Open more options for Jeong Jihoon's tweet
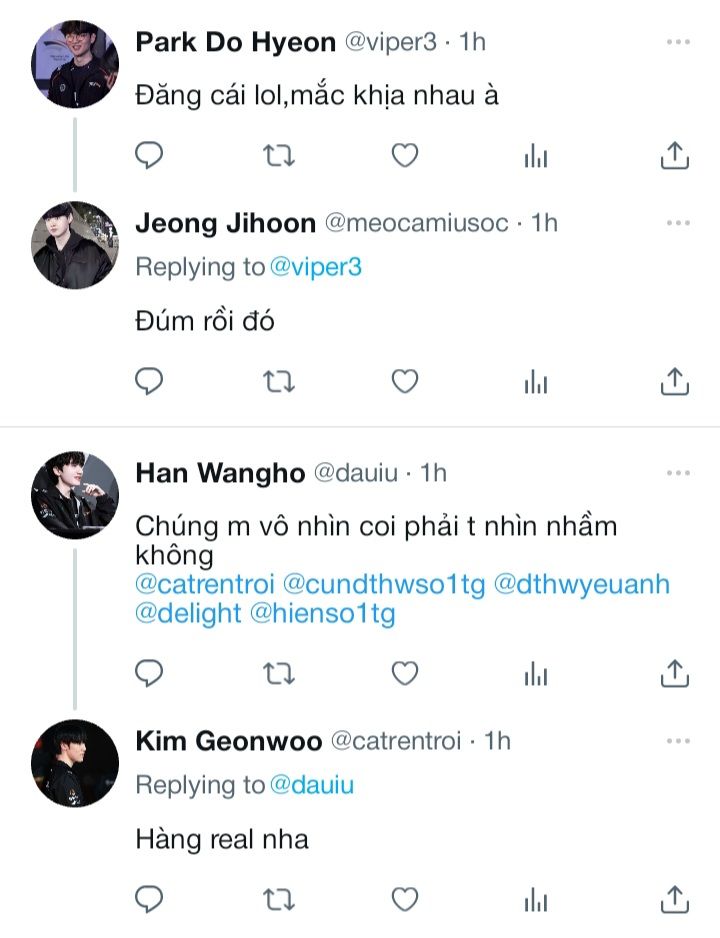The width and height of the screenshot is (720, 938). pos(678,223)
